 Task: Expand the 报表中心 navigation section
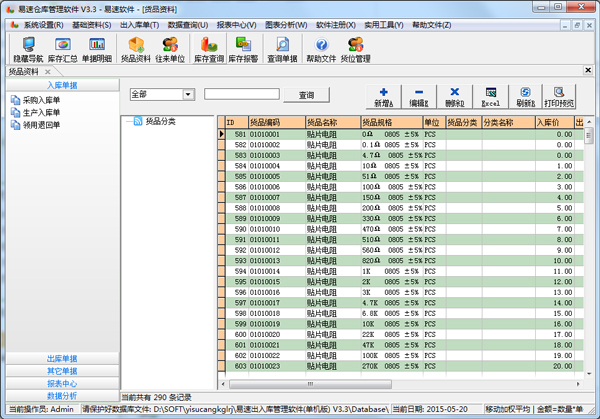pyautogui.click(x=62, y=382)
